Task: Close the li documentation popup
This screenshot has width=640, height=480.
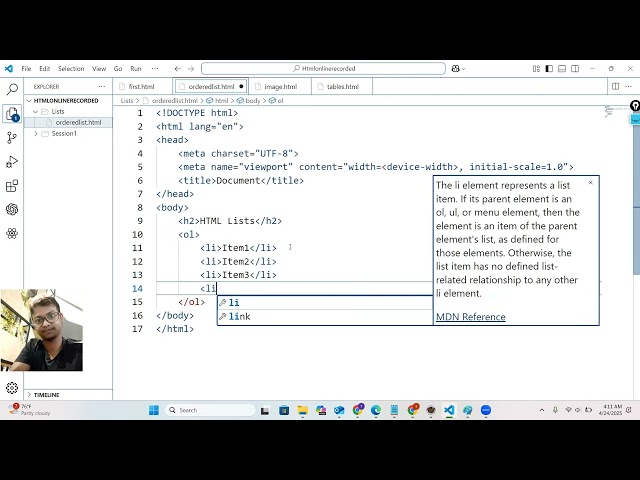Action: 590,182
